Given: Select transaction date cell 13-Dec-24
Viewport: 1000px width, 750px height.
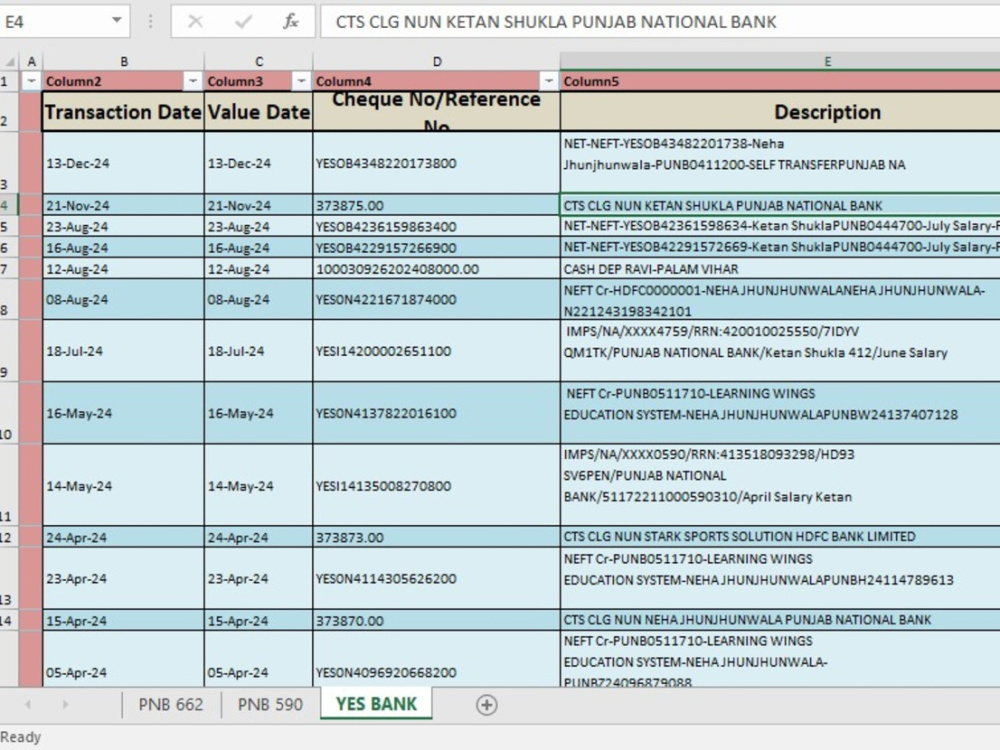Looking at the screenshot, I should tap(123, 163).
